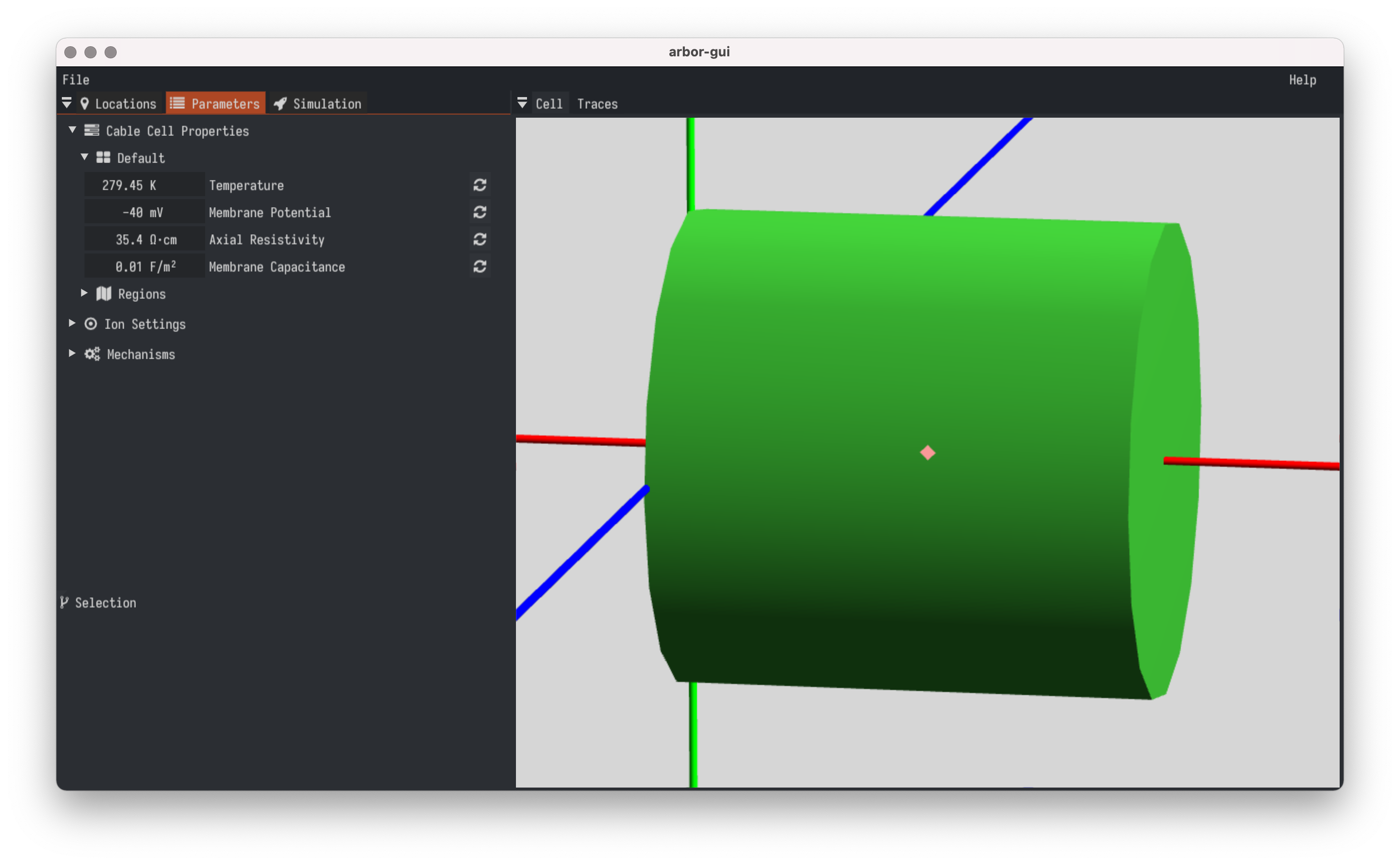
Task: Open the Simulation tab
Action: pos(318,104)
